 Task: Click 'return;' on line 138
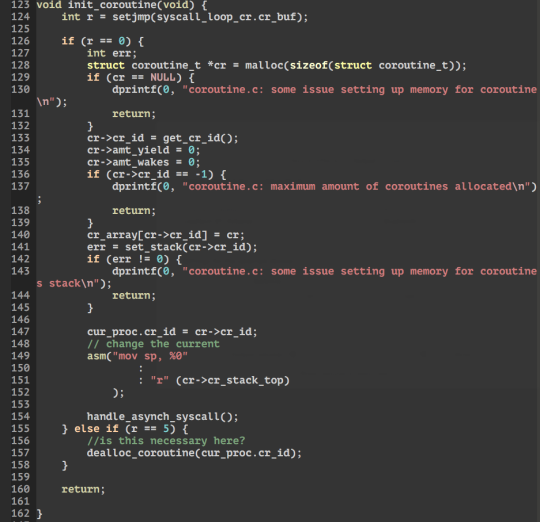[x=134, y=211]
